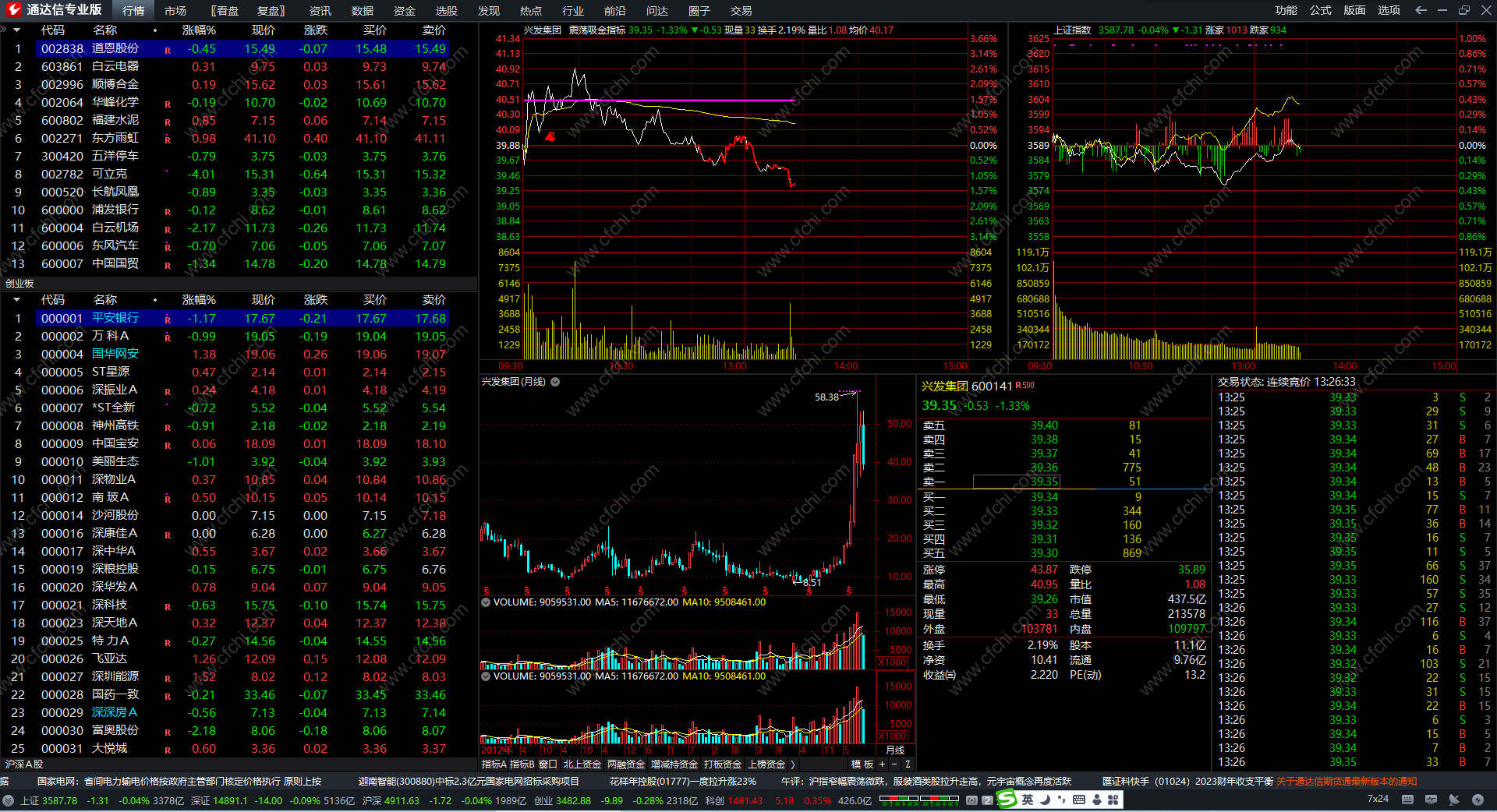
Task: Open the red 通达信 notification link
Action: click(x=1347, y=781)
